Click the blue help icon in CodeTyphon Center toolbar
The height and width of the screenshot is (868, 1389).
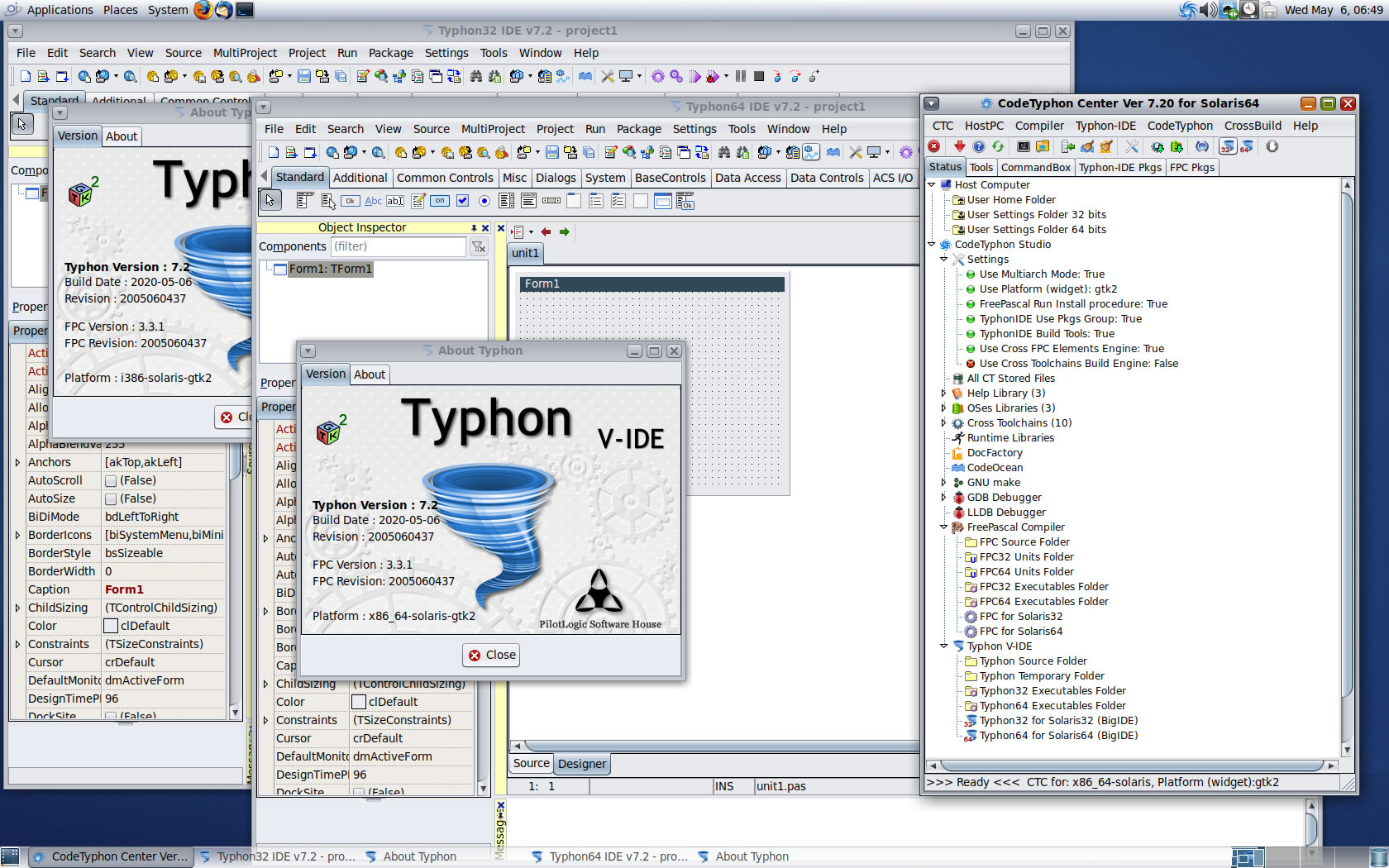[x=979, y=146]
